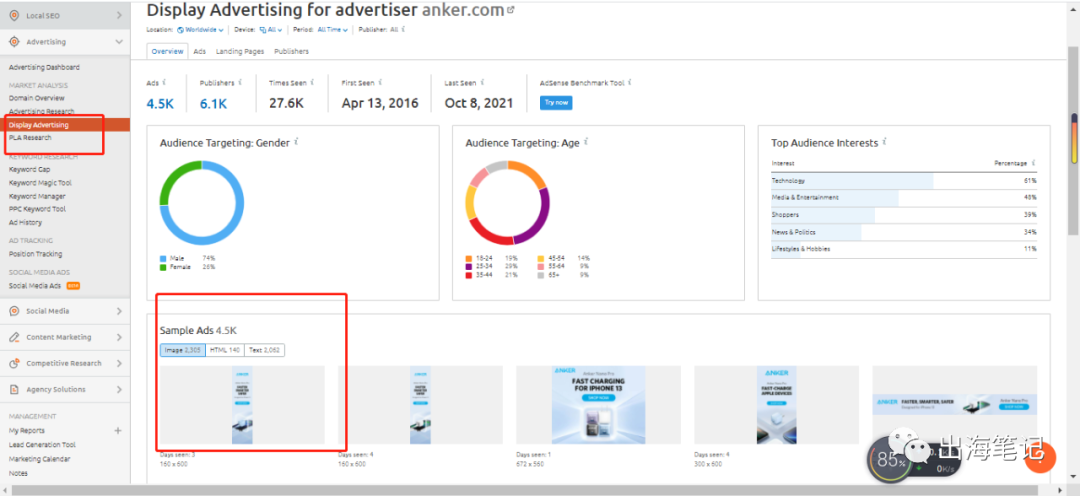Collapse the Advertising section chevron

pos(119,42)
